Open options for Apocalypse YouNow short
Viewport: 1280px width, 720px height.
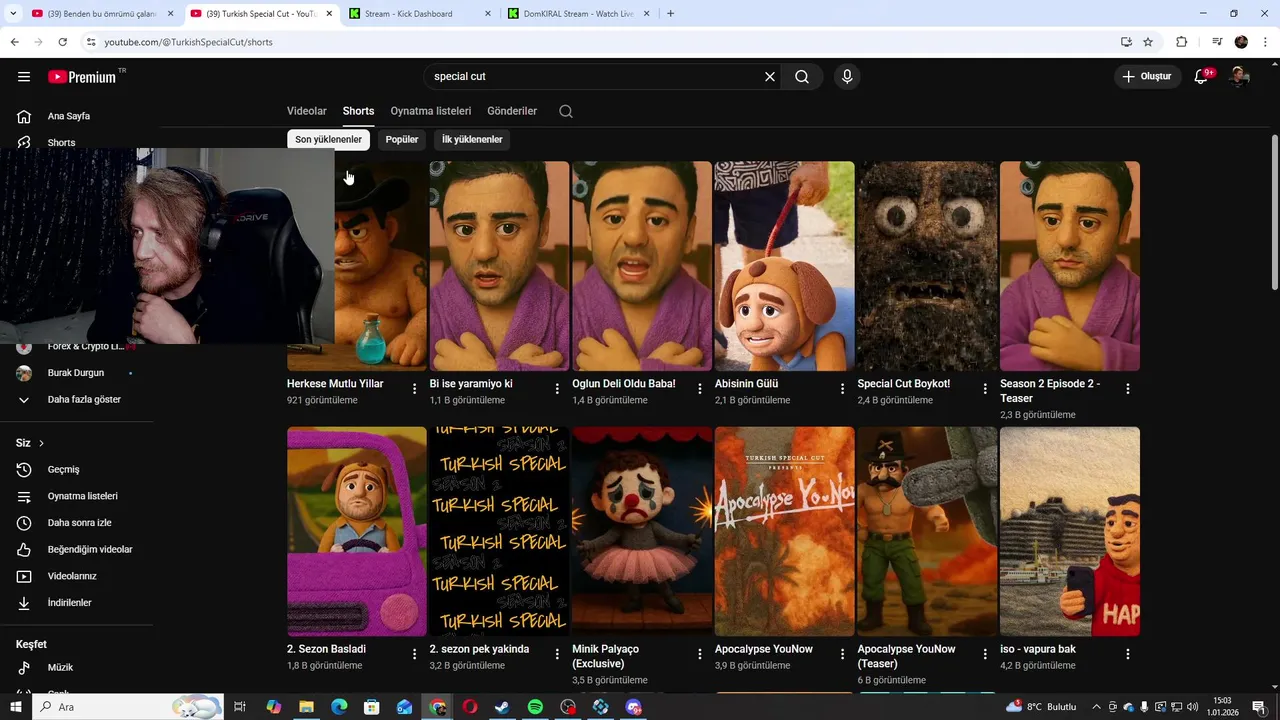(x=842, y=654)
